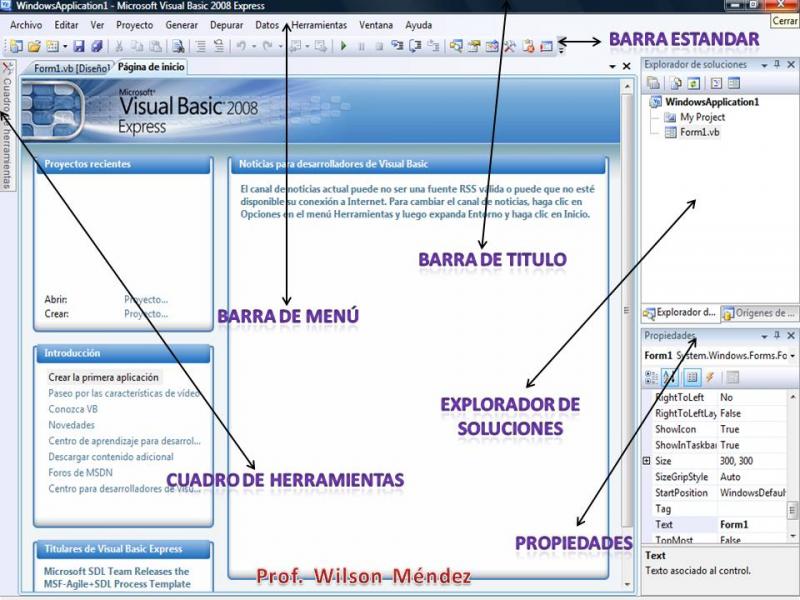800x600 pixels.
Task: Toggle auto-hide pin on Explorador de soluciones
Action: pos(777,65)
